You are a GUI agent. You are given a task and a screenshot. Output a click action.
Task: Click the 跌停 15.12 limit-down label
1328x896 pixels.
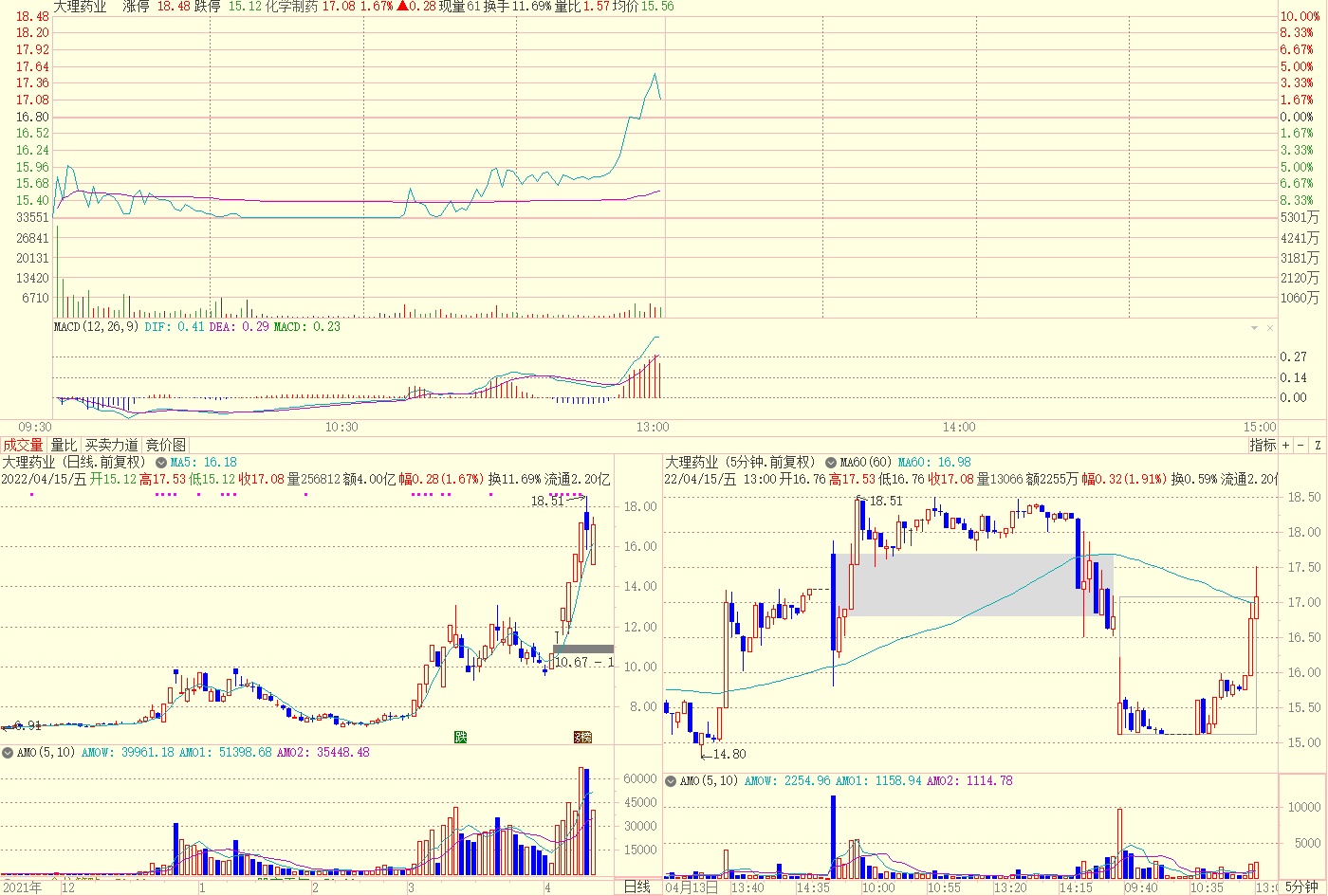[228, 7]
